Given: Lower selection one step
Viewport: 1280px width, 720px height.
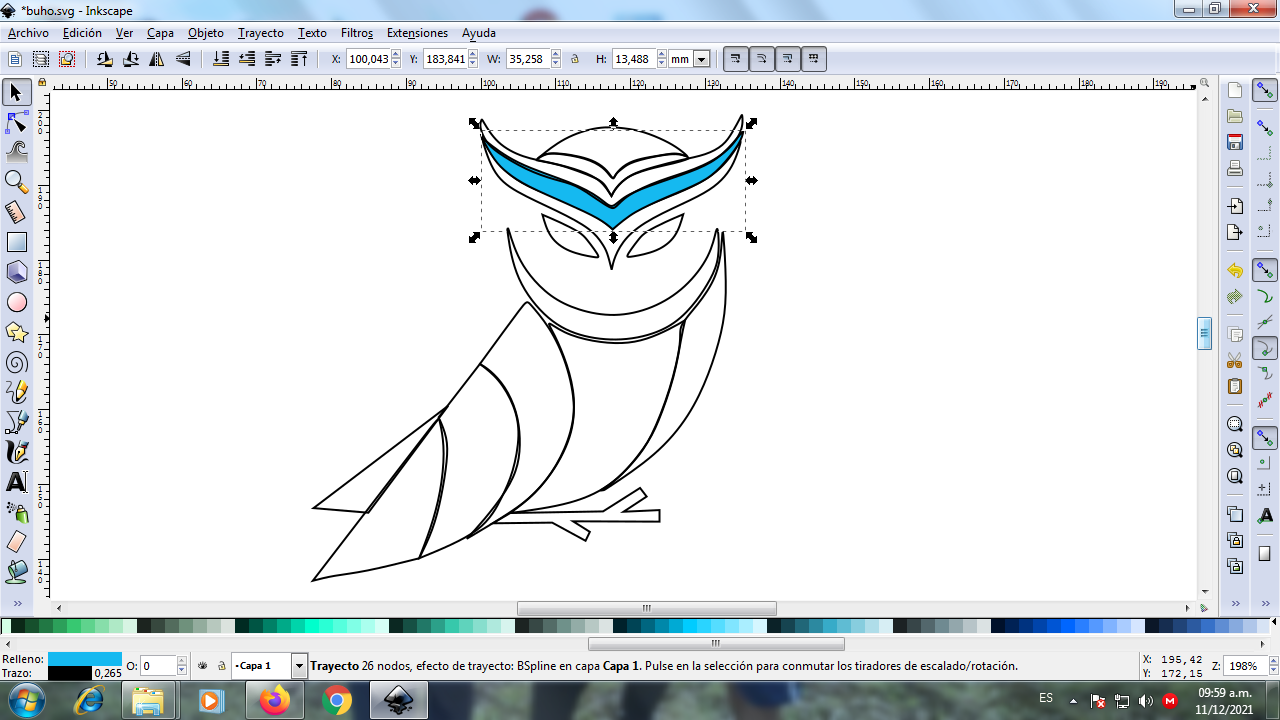Looking at the screenshot, I should click(x=247, y=59).
